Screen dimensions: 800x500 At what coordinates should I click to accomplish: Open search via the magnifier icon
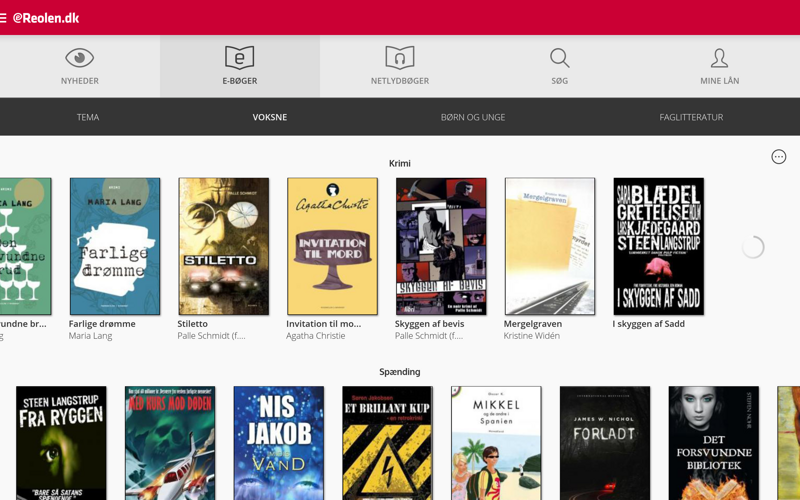(560, 58)
